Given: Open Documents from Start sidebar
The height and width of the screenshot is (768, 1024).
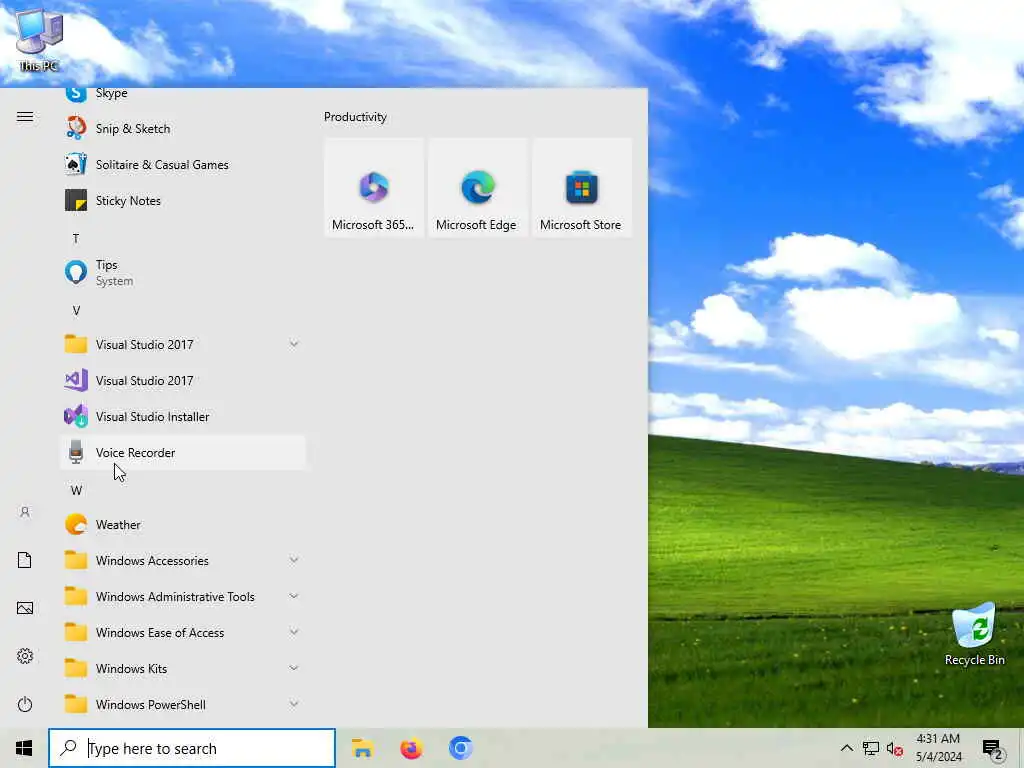Looking at the screenshot, I should 25,560.
